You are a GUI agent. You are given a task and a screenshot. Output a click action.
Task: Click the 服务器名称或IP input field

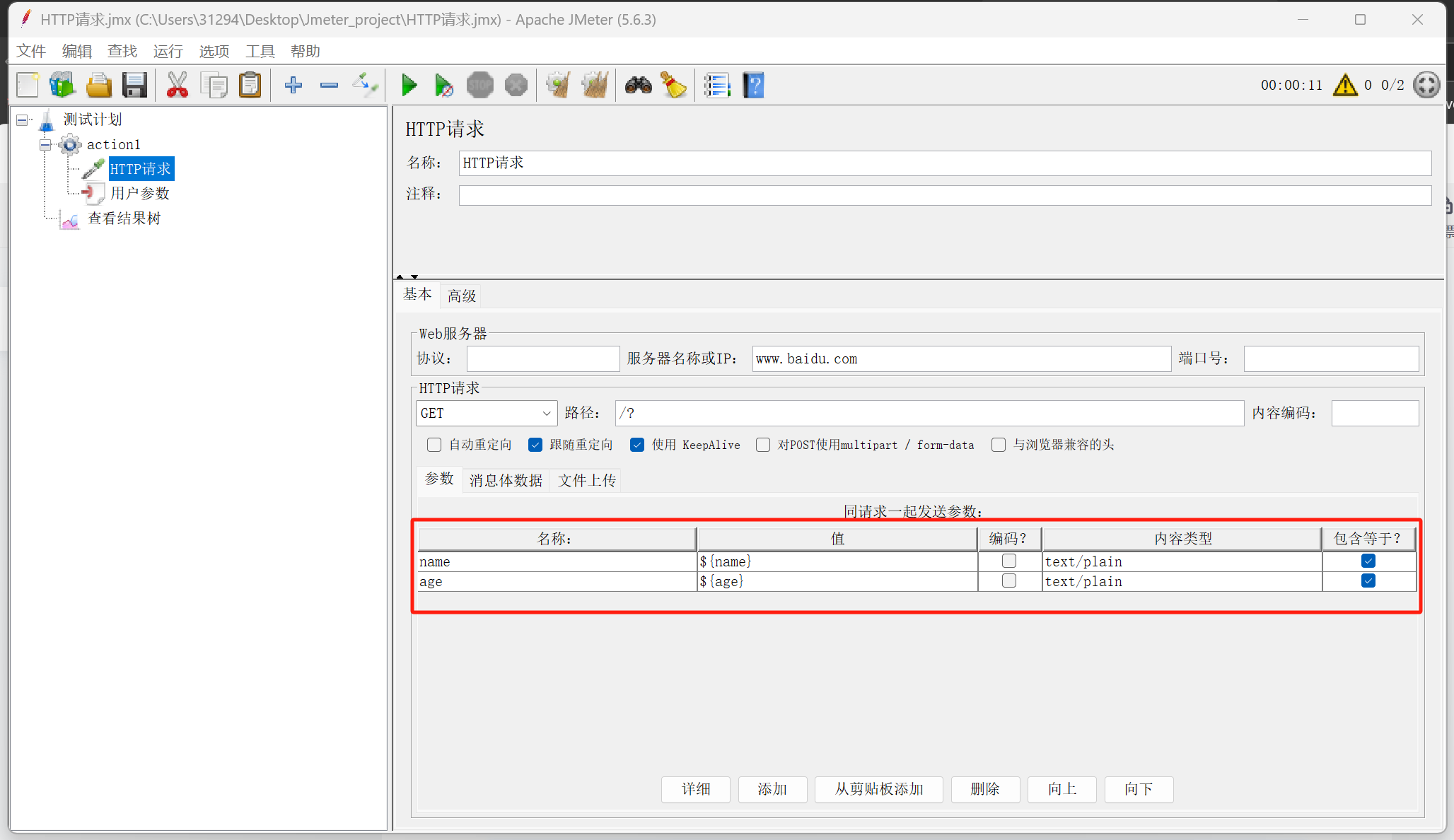[x=961, y=359]
